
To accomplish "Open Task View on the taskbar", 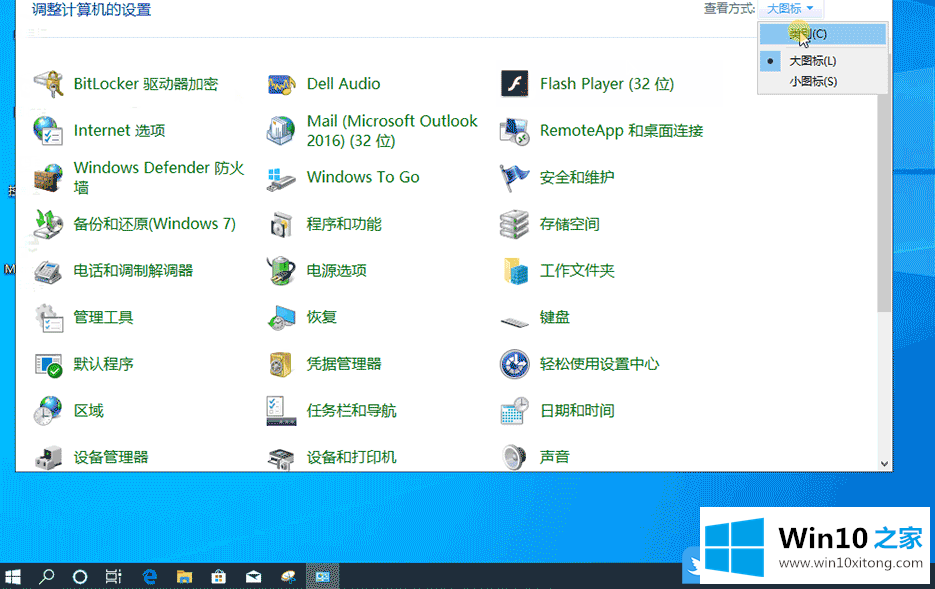I will click(113, 576).
